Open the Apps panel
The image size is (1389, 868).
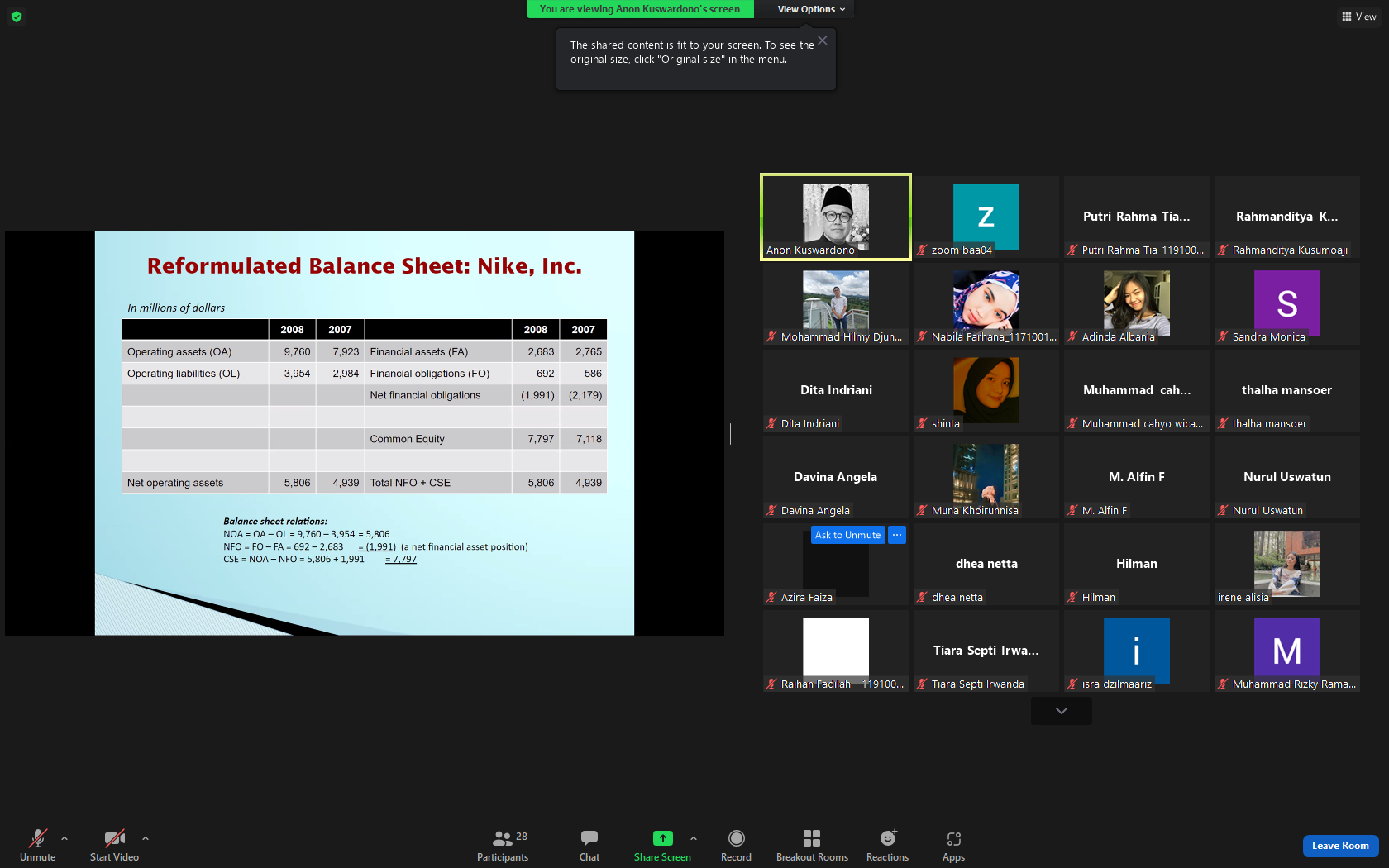coord(953,845)
